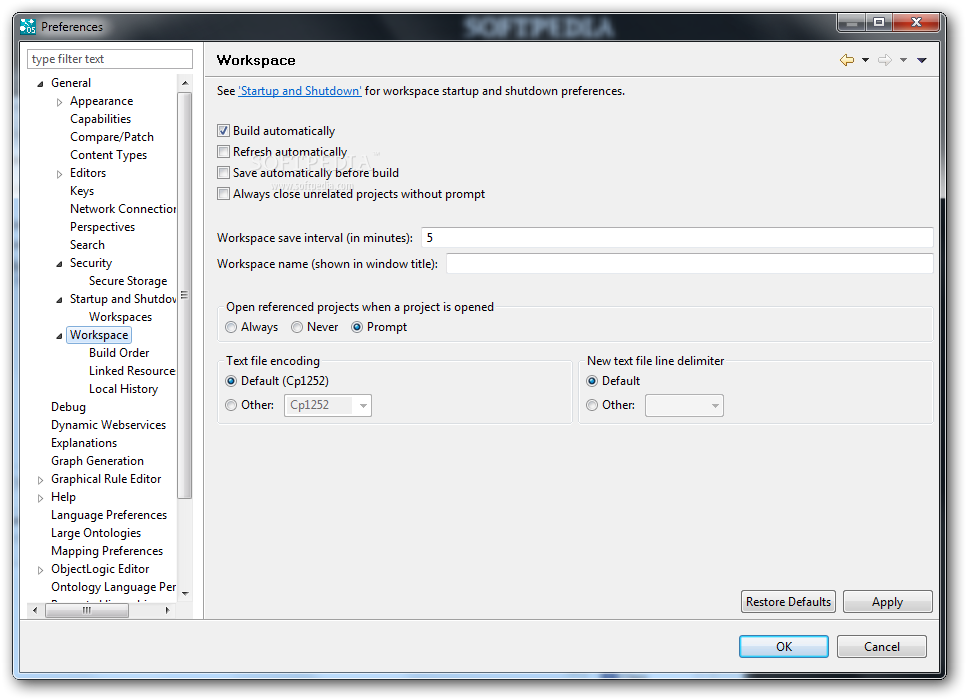Click the forward navigation arrow icon
Image resolution: width=967 pixels, height=700 pixels.
(885, 60)
